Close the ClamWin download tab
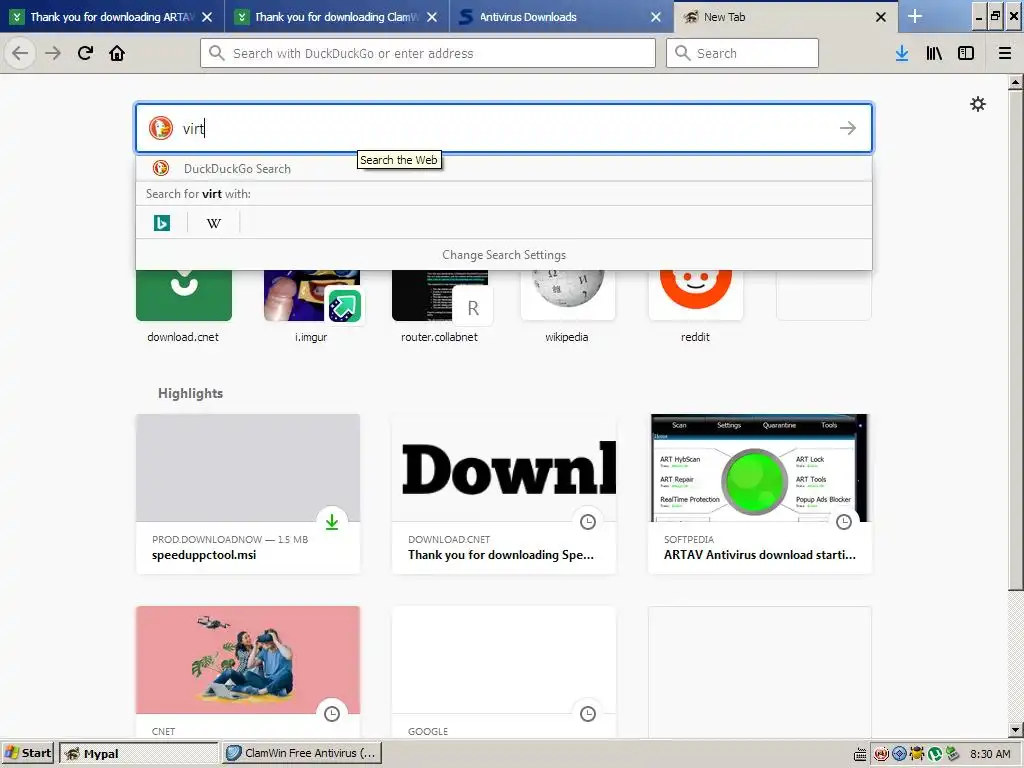1024x768 pixels. pyautogui.click(x=432, y=17)
